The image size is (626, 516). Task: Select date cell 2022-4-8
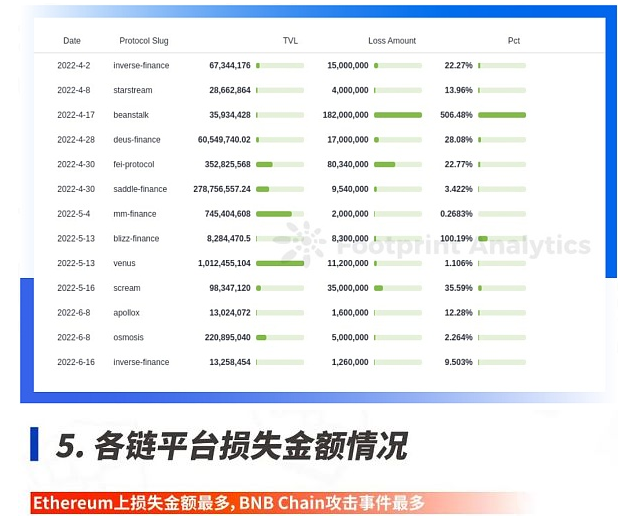tap(74, 90)
